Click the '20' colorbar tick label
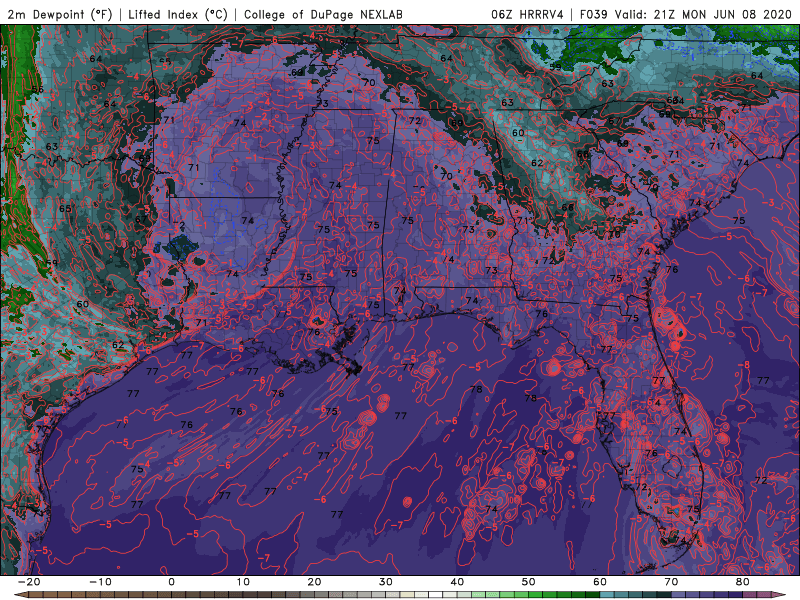 (x=314, y=582)
